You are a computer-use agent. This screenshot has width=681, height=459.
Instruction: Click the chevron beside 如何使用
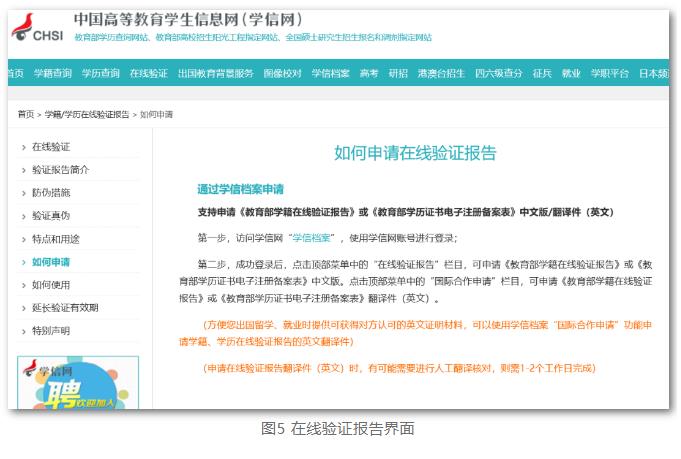pos(23,286)
